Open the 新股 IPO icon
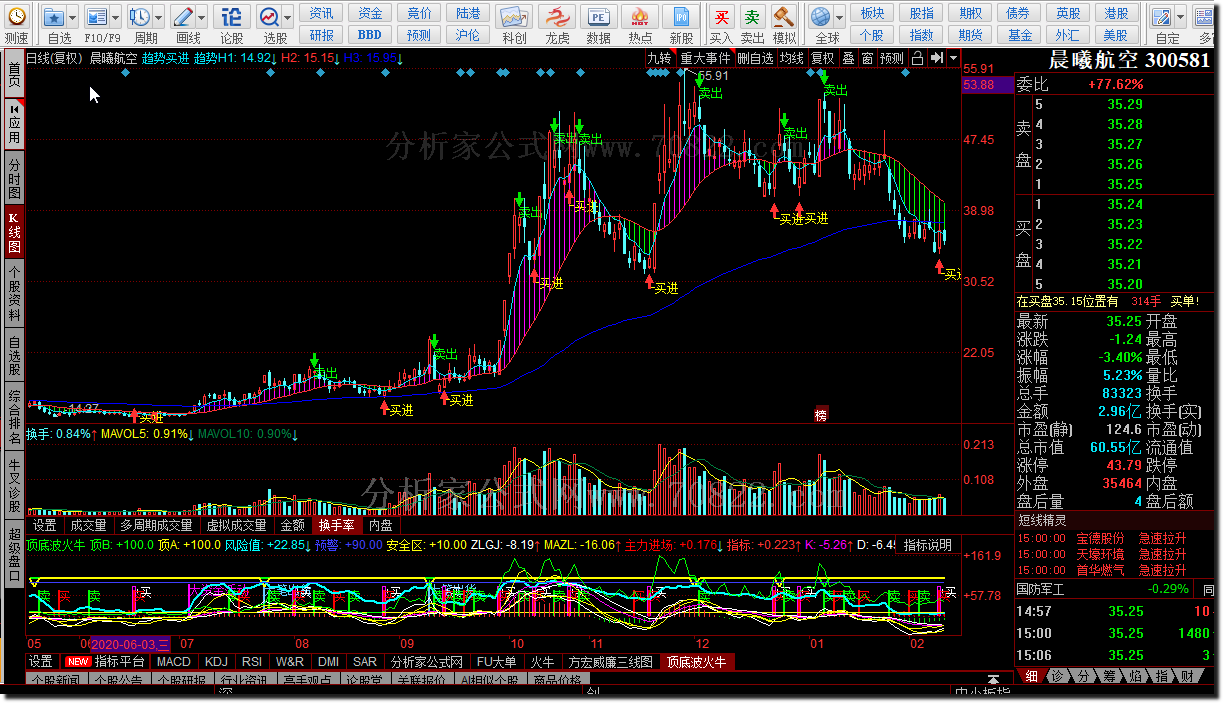This screenshot has width=1224, height=703. click(681, 18)
